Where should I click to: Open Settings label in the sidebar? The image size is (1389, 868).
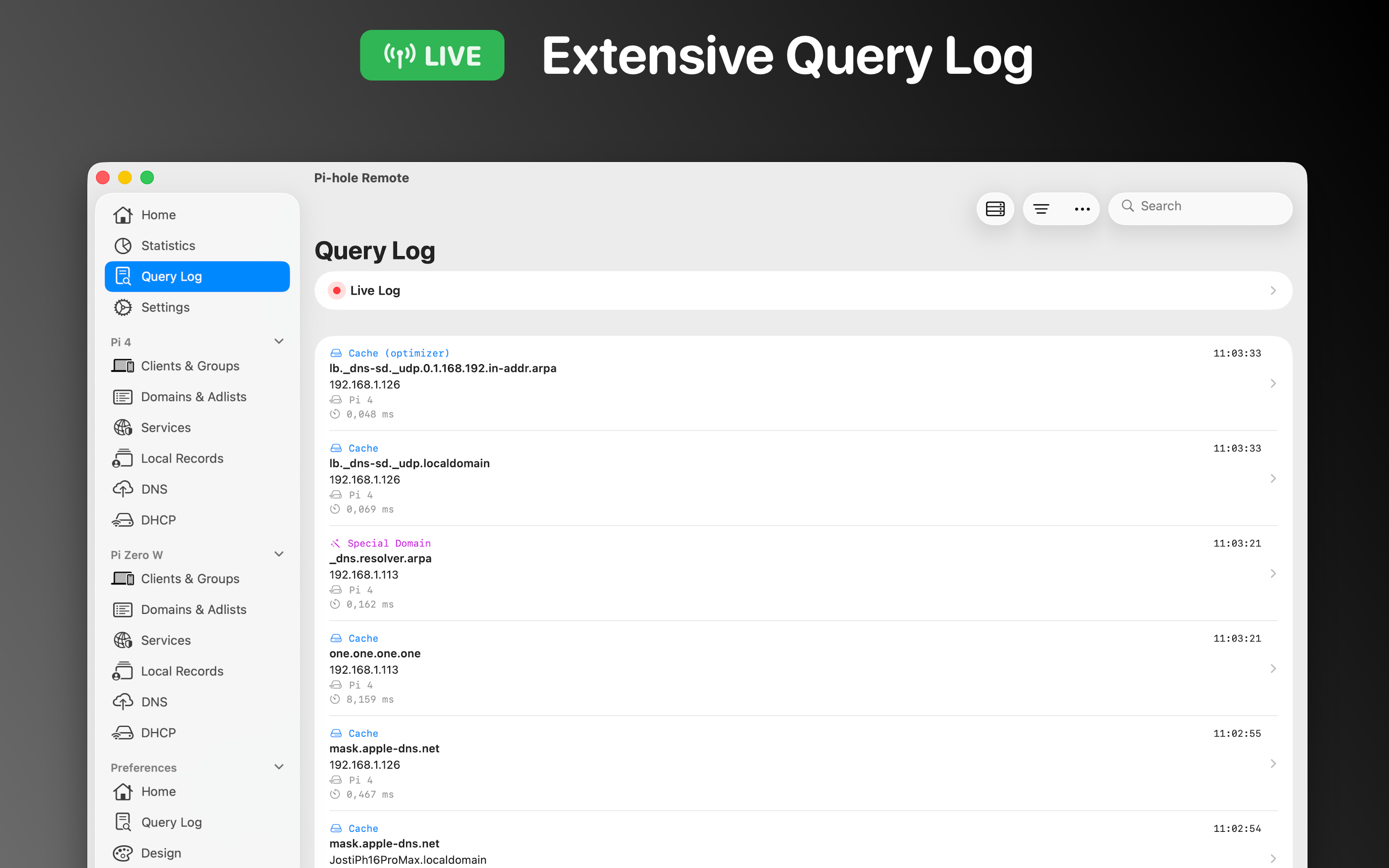tap(165, 307)
